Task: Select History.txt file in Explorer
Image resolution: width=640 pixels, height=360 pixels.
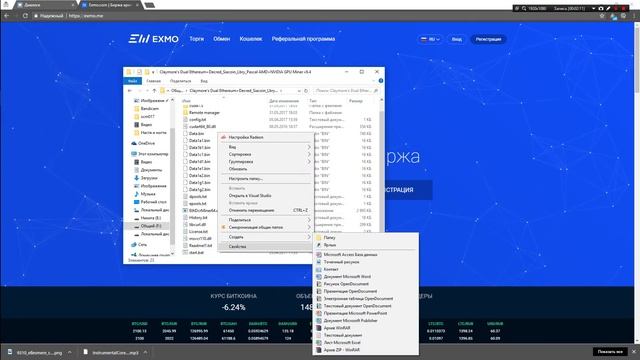Action: tap(198, 218)
